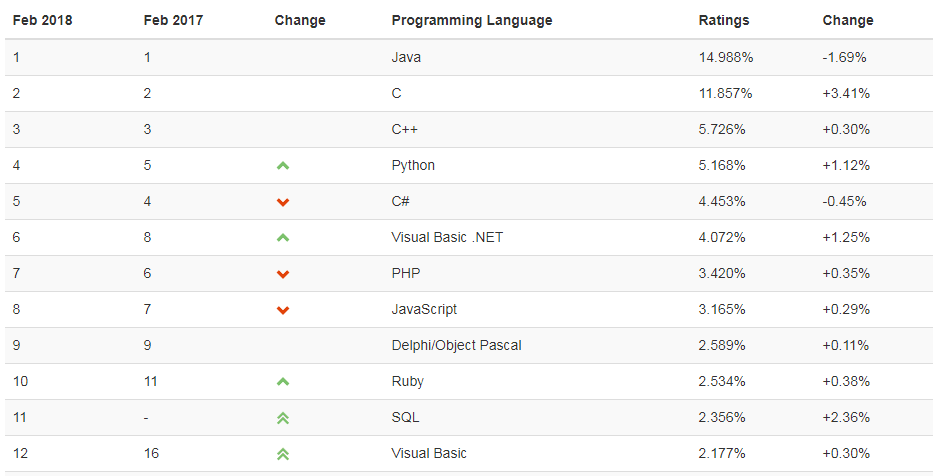Click the double up arrow beside SQL
This screenshot has height=476, width=942.
(283, 418)
